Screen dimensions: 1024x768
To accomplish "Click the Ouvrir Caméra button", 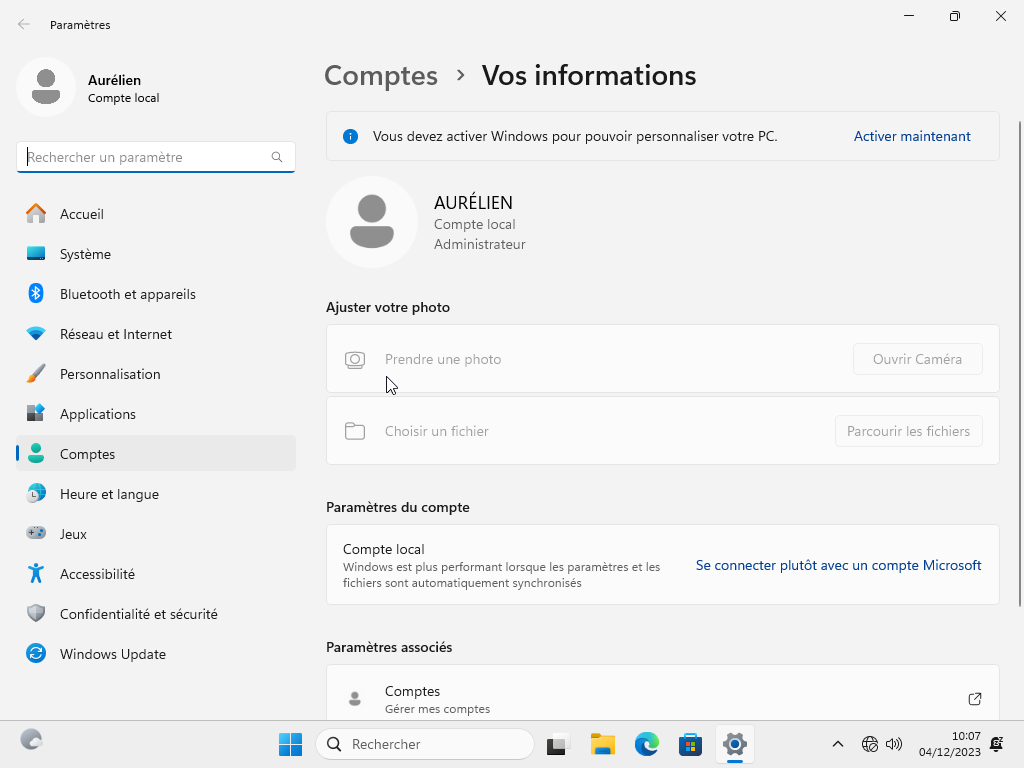I will click(918, 359).
